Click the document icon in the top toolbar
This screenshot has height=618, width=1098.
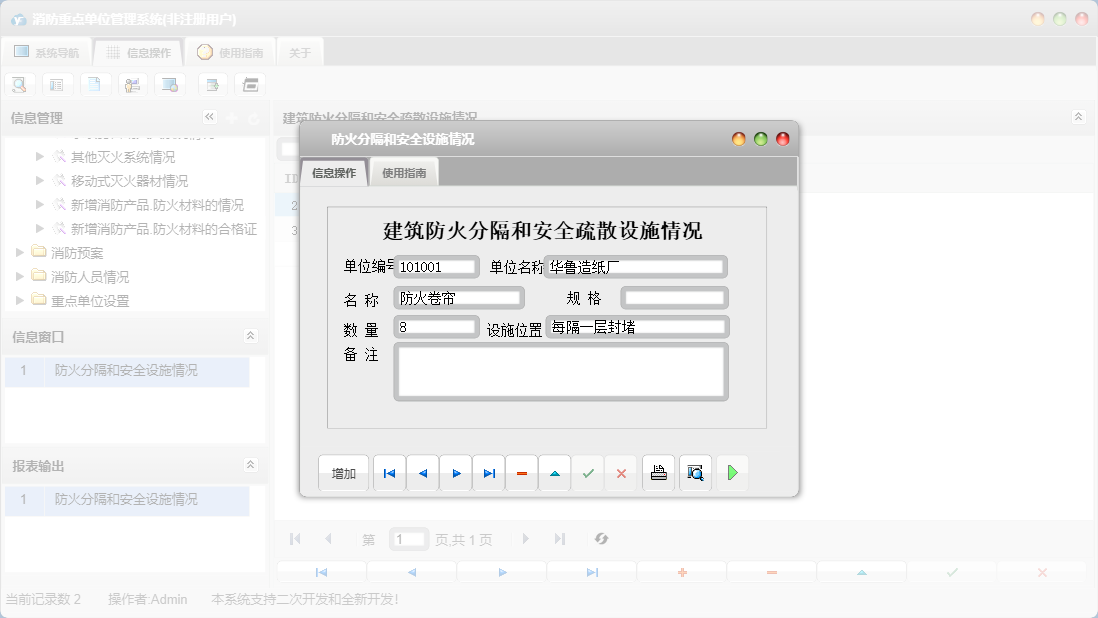point(95,84)
